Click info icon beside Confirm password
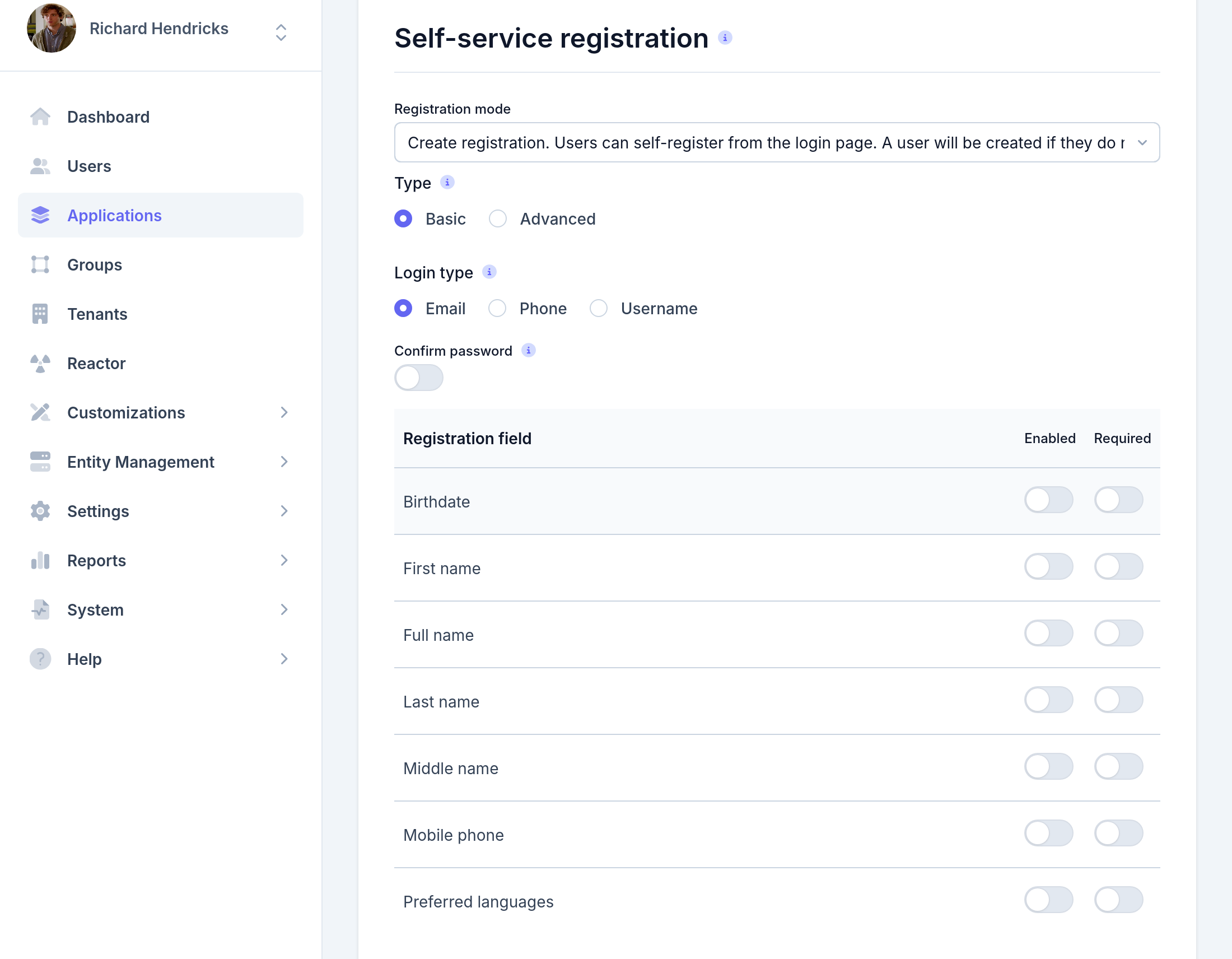Screen dimensions: 1232x959 [529, 350]
